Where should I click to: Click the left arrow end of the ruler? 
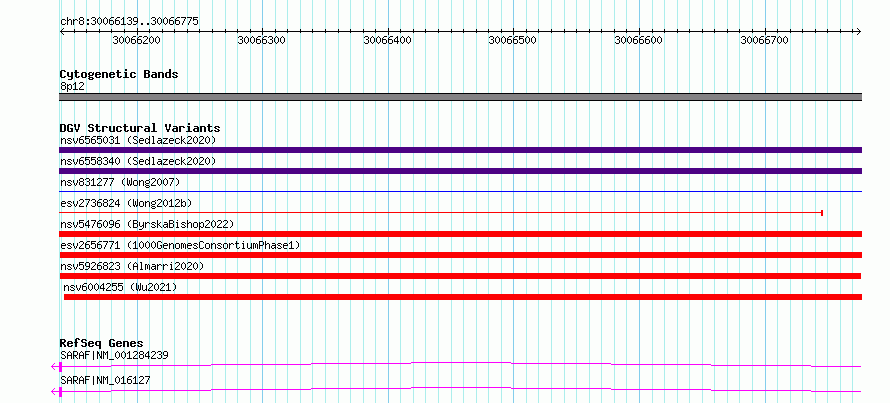(x=62, y=31)
